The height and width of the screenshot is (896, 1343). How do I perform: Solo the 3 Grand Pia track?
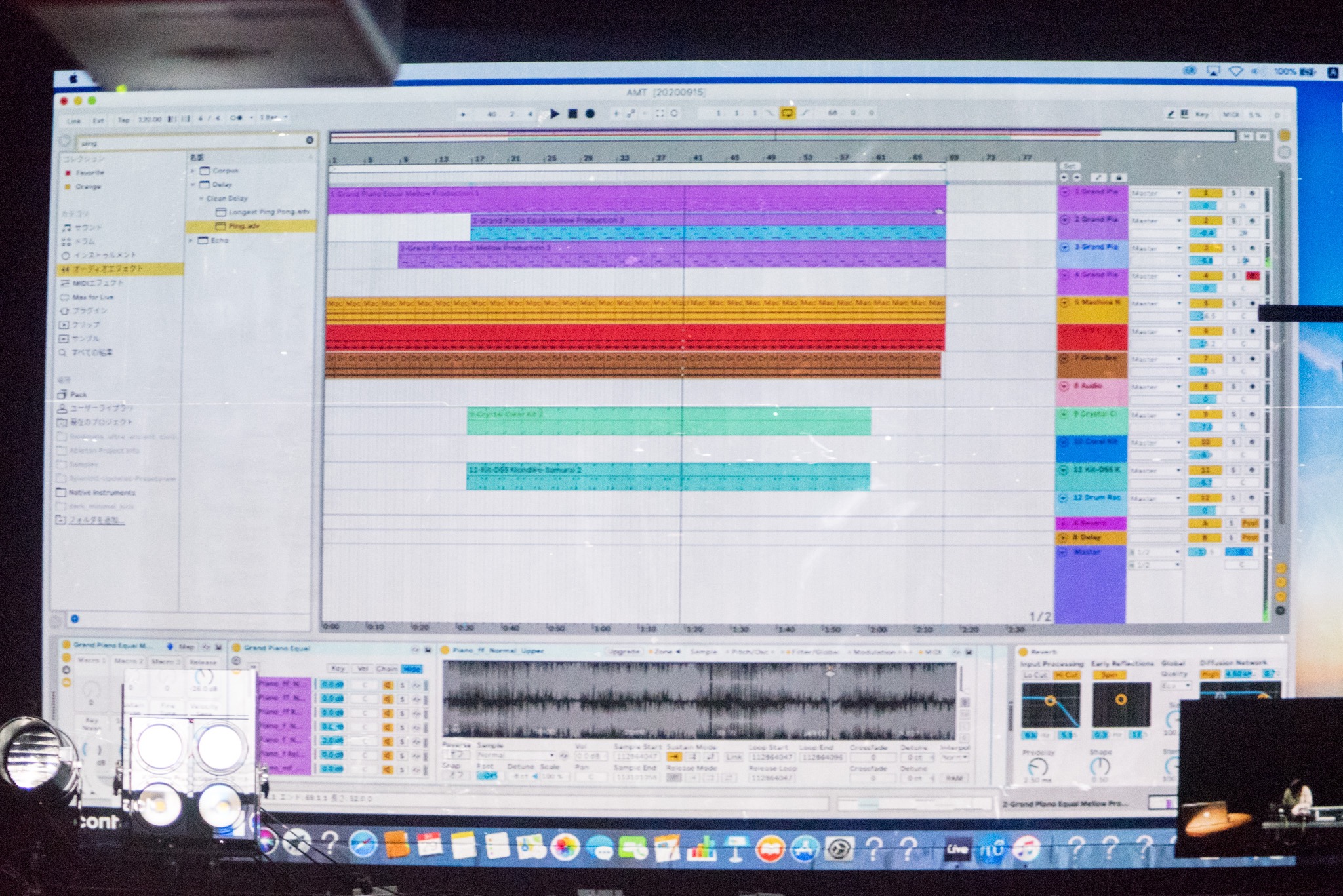pos(1233,248)
